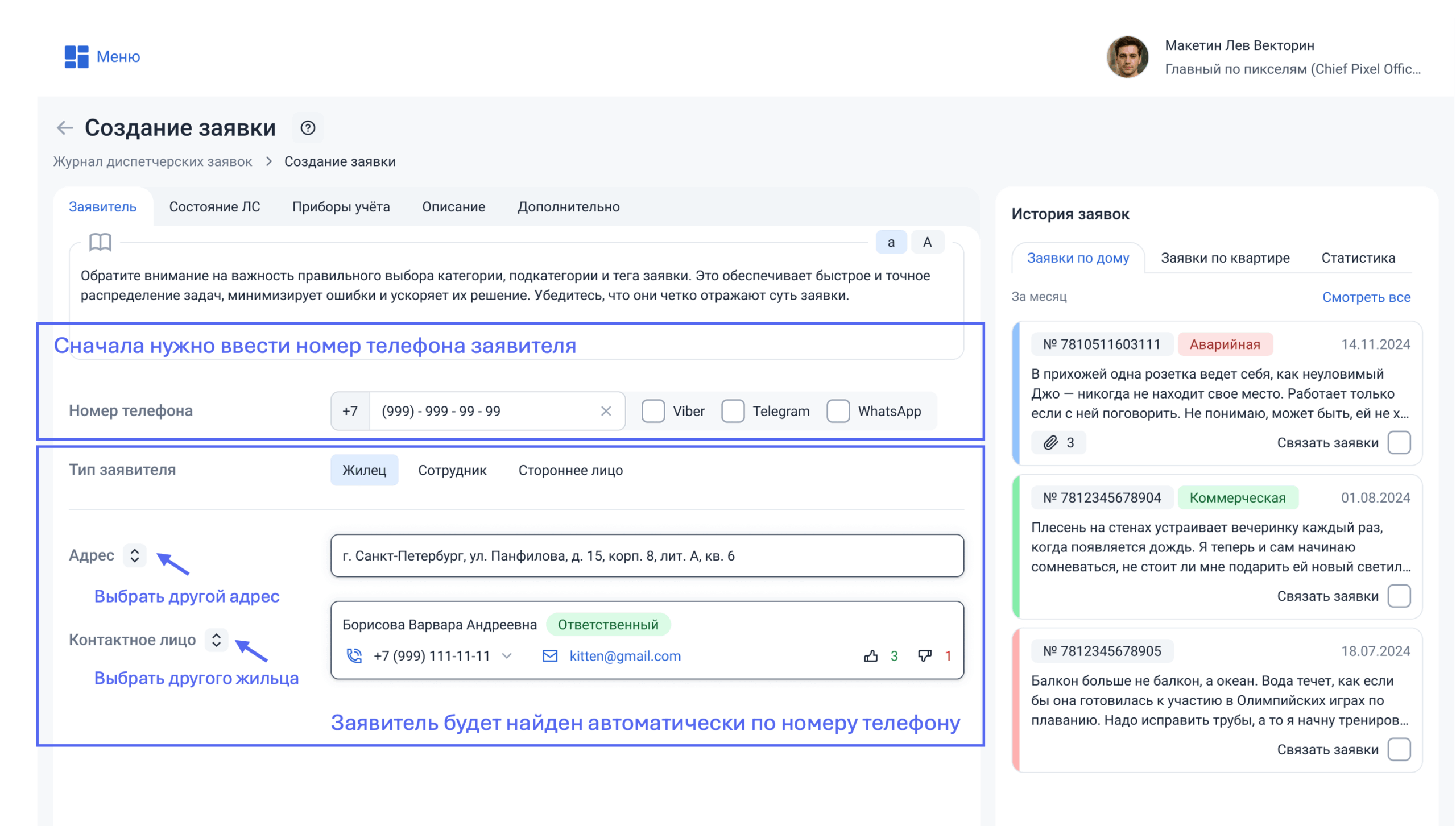Click the back arrow beside Создание заявки
The height and width of the screenshot is (826, 1456).
(65, 128)
